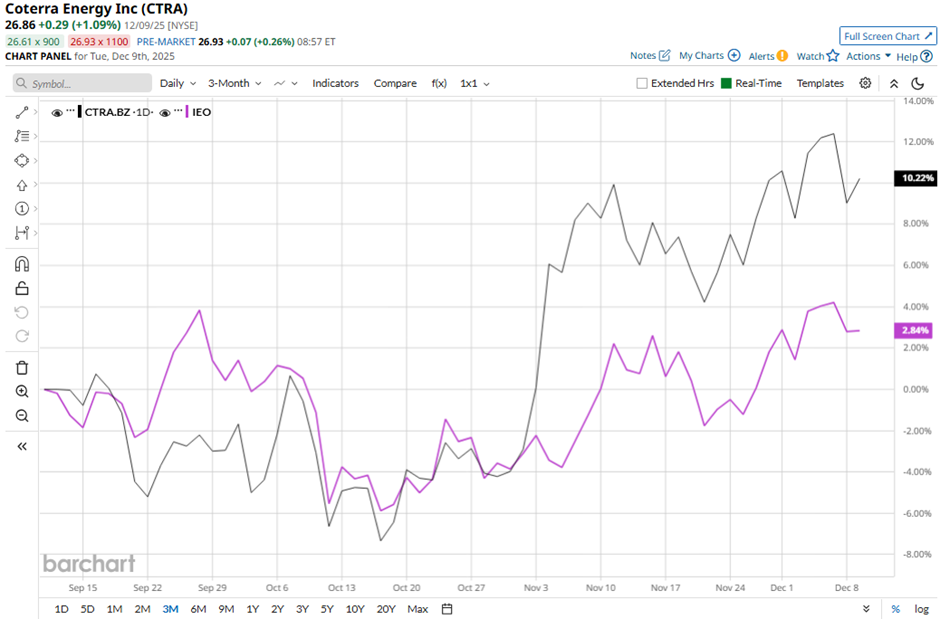Expand bottom panel double chevron
The image size is (940, 619).
coord(866,609)
